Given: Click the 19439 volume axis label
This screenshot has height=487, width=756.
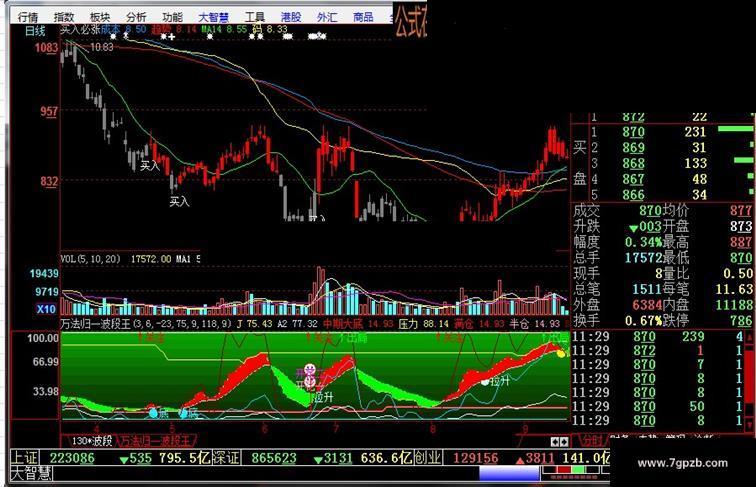Looking at the screenshot, I should pyautogui.click(x=44, y=273).
